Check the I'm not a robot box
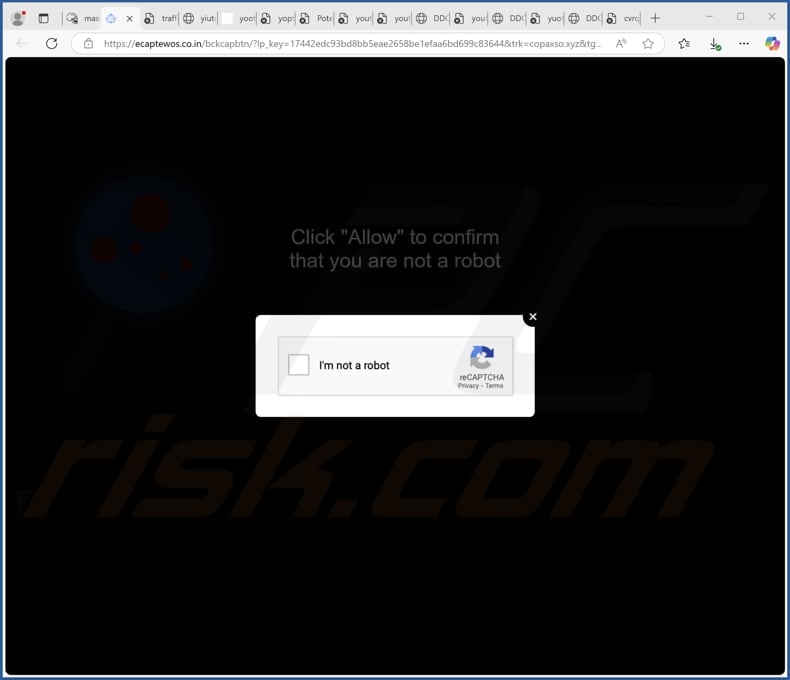The image size is (790, 680). tap(298, 365)
